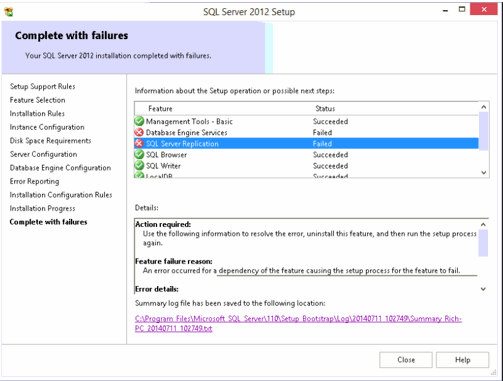Click green check icon beside SQL Browser
Image resolution: width=503 pixels, height=381 pixels.
139,155
